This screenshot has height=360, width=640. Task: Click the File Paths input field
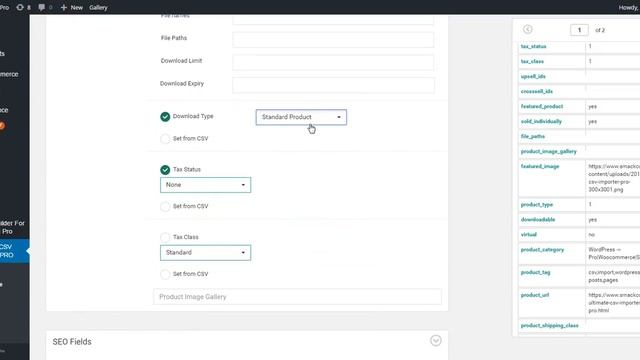click(x=333, y=40)
